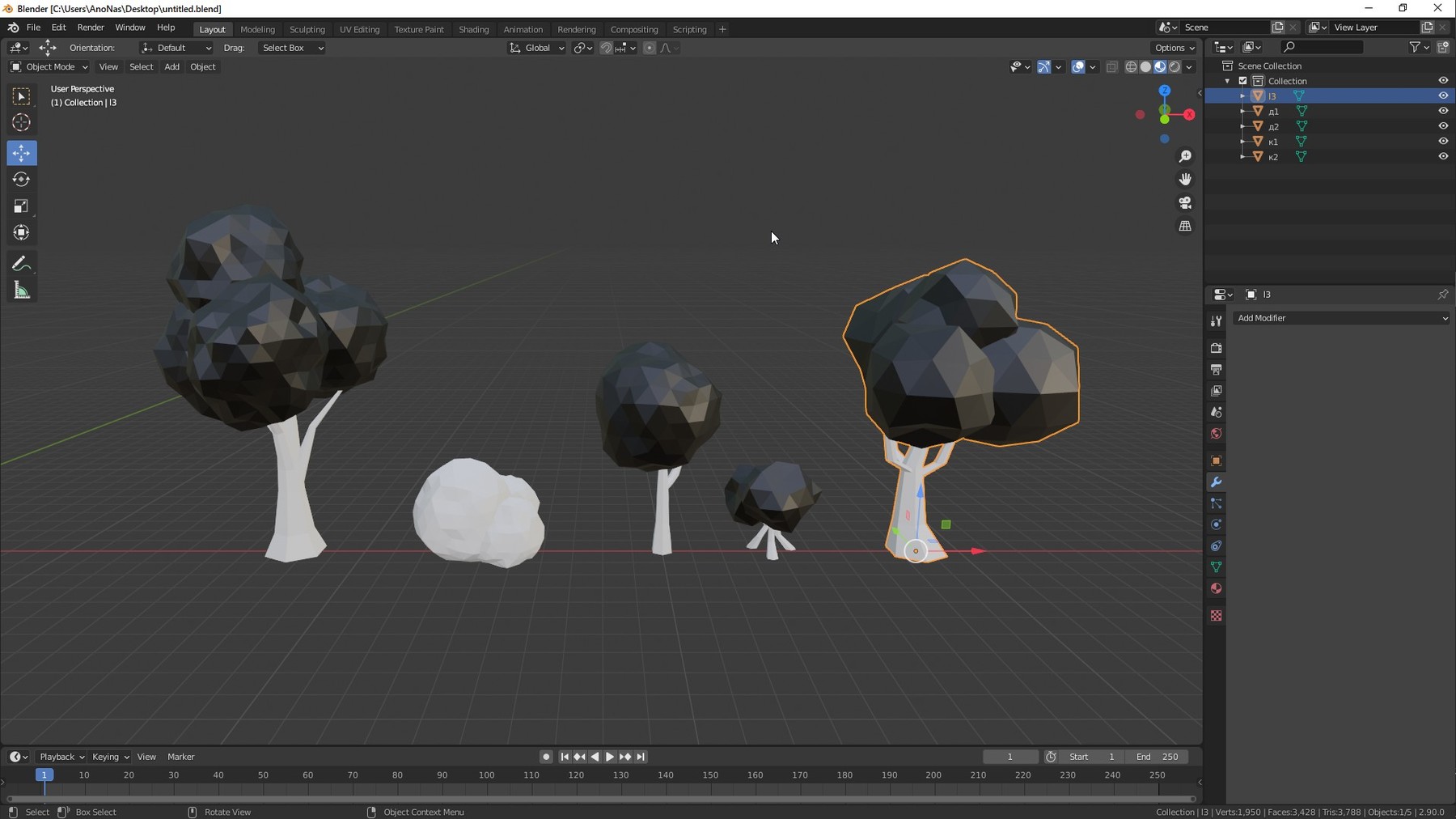Screen dimensions: 1456x819
Task: Open the Material Properties tab
Action: click(1217, 588)
